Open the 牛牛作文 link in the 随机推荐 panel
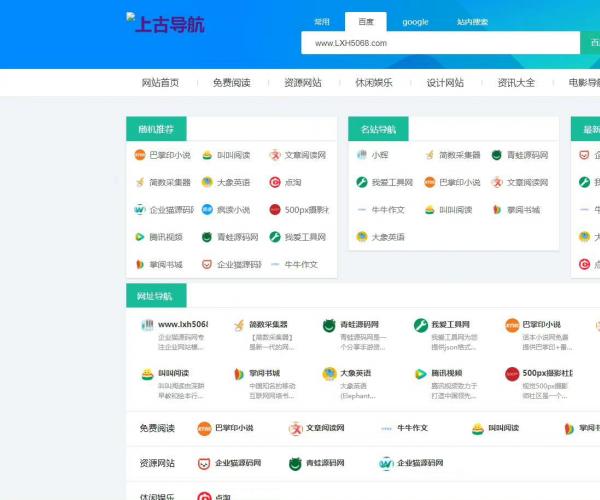This screenshot has height=500, width=600. 301,264
